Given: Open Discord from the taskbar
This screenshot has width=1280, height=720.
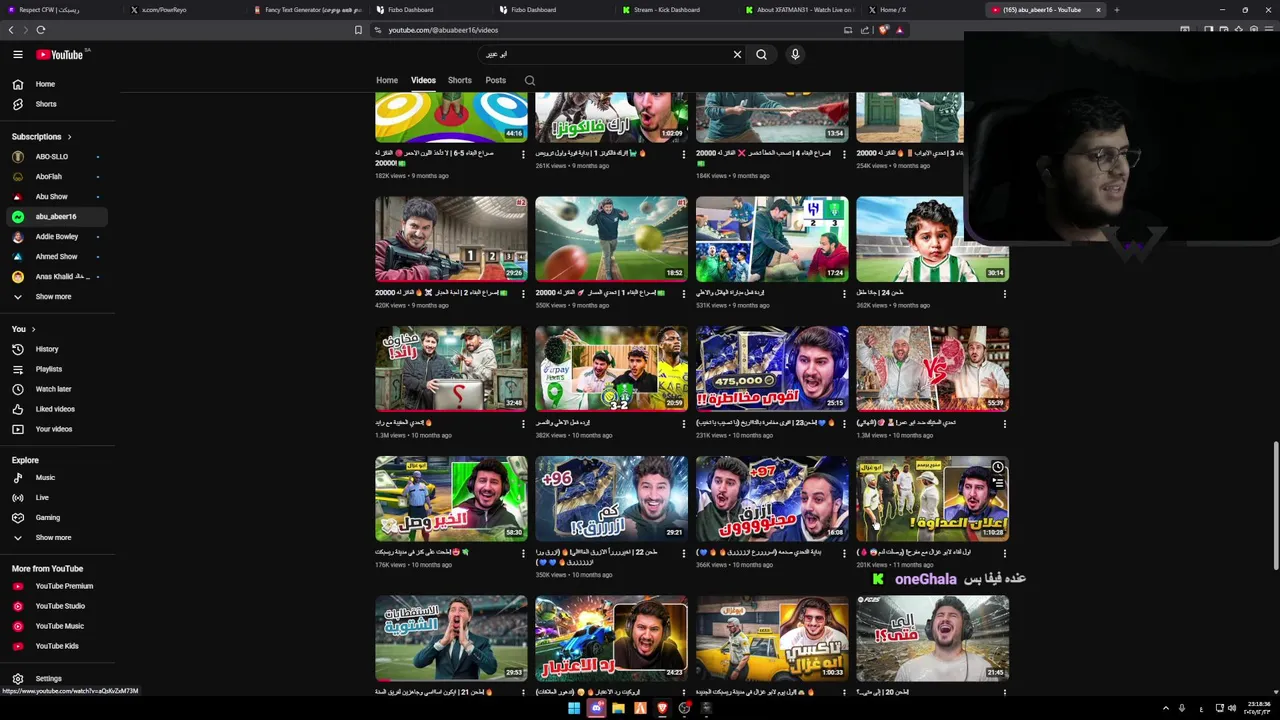Looking at the screenshot, I should click(x=596, y=708).
